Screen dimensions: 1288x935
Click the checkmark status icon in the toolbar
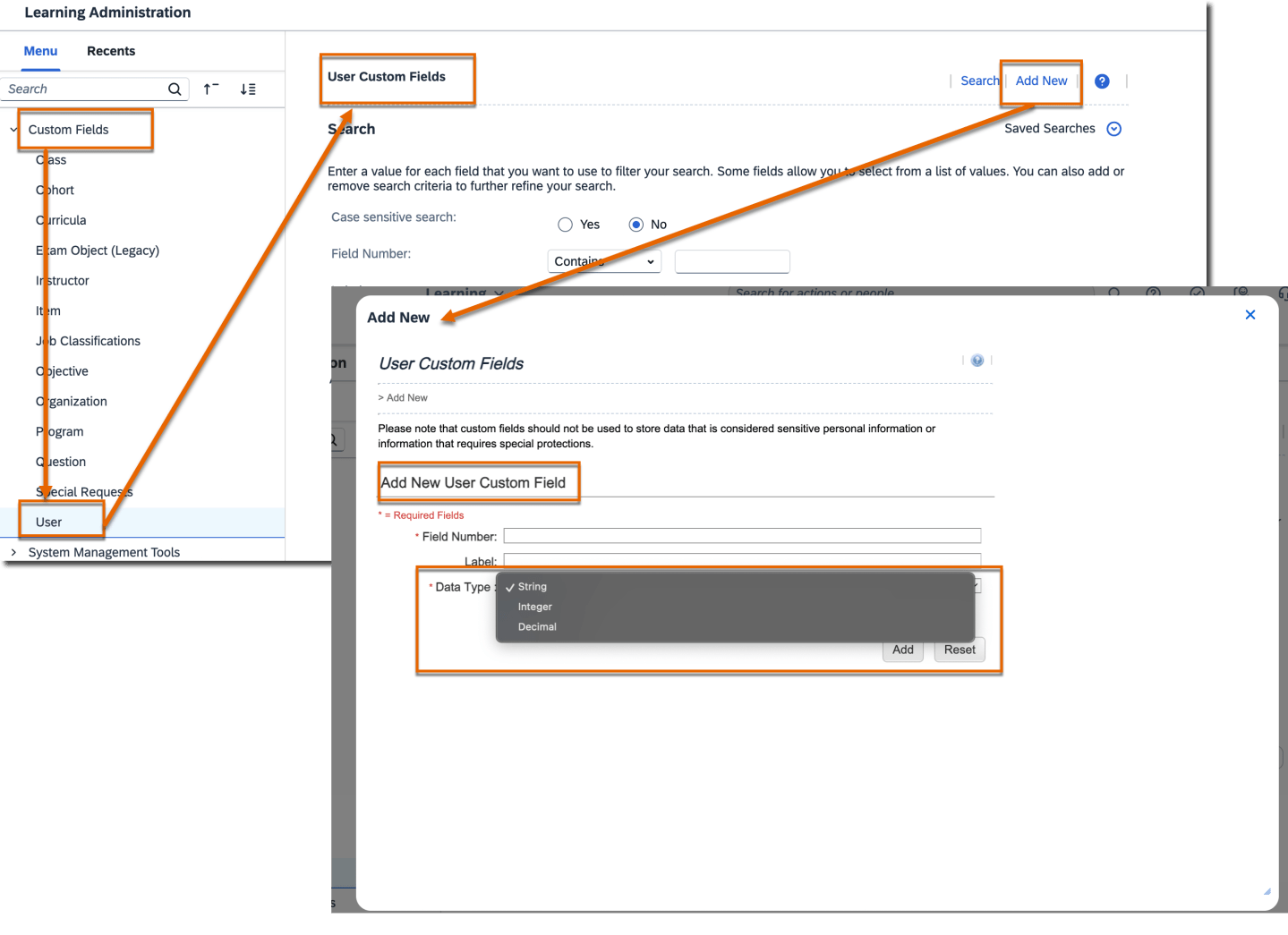coord(1198,293)
